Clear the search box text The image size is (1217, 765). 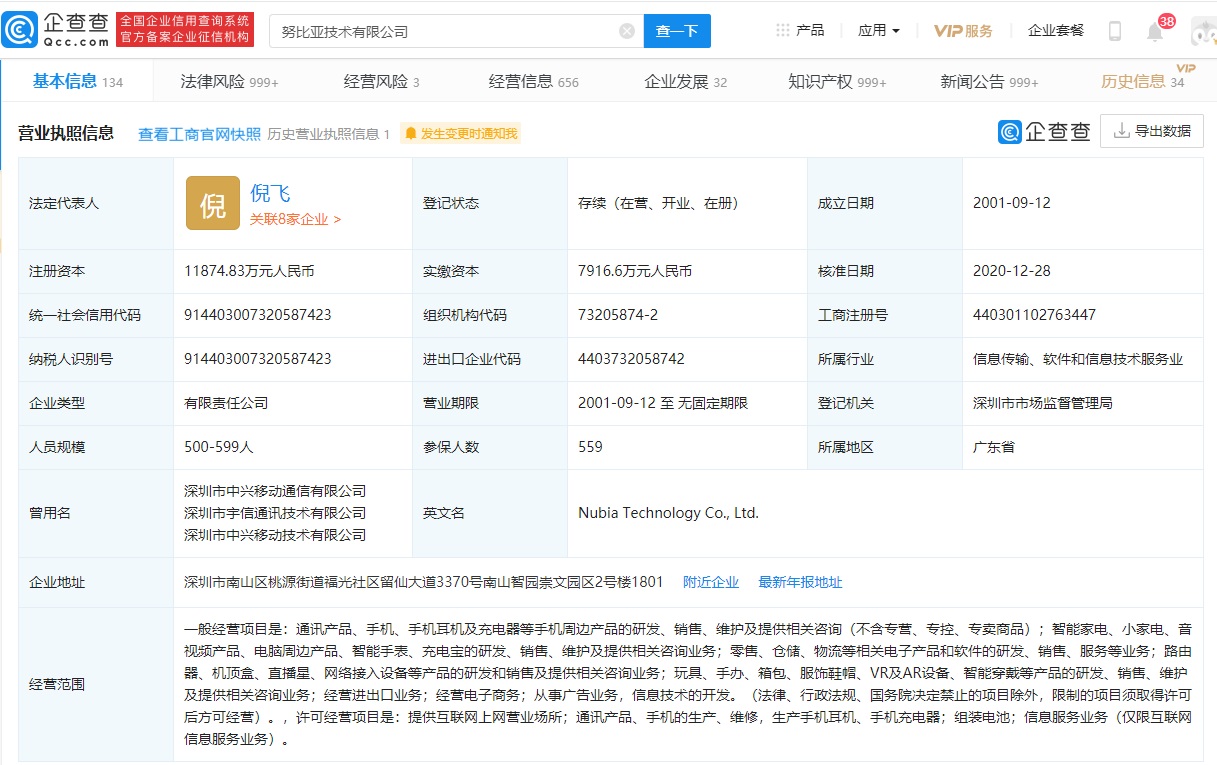click(x=627, y=31)
